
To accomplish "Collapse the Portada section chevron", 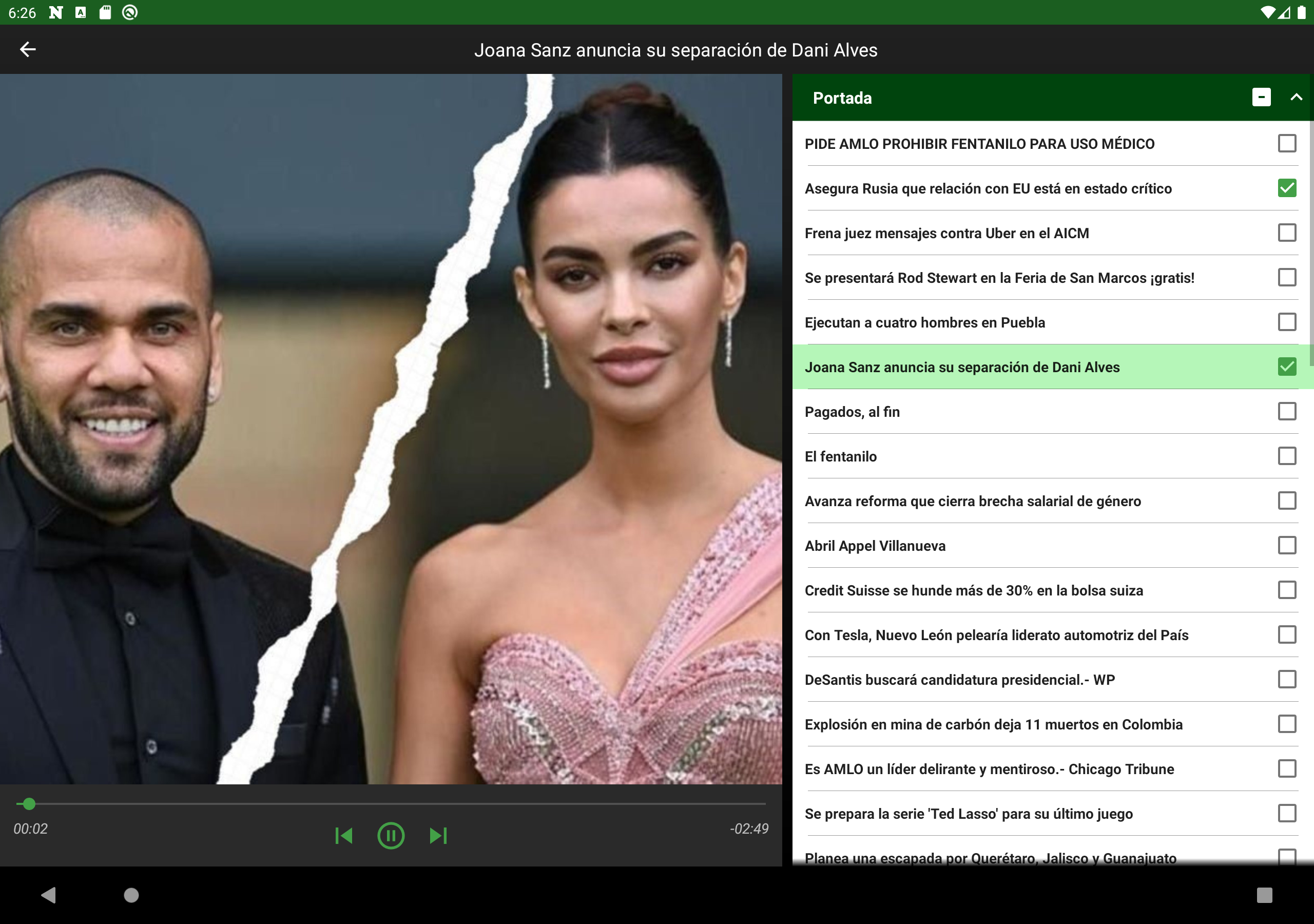I will pyautogui.click(x=1296, y=98).
